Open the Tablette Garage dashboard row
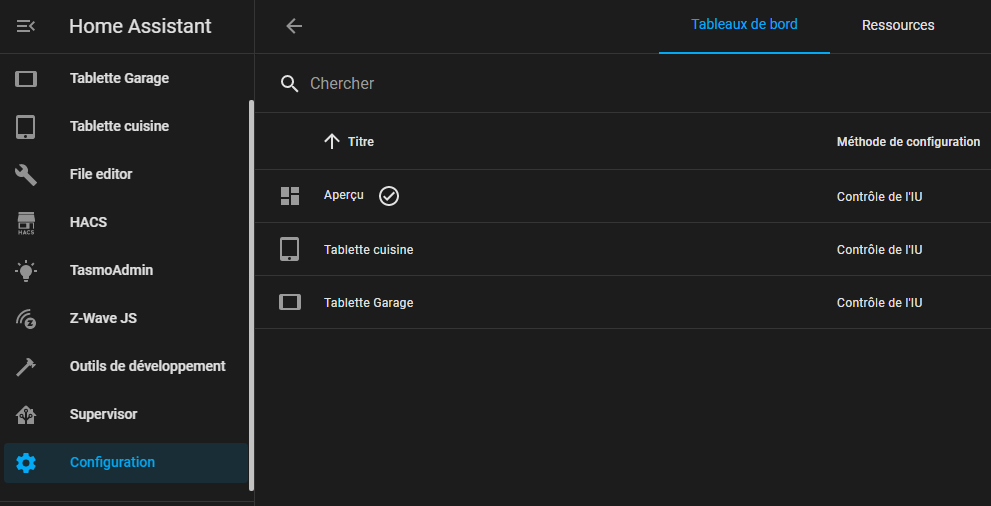Image resolution: width=991 pixels, height=506 pixels. tap(623, 303)
